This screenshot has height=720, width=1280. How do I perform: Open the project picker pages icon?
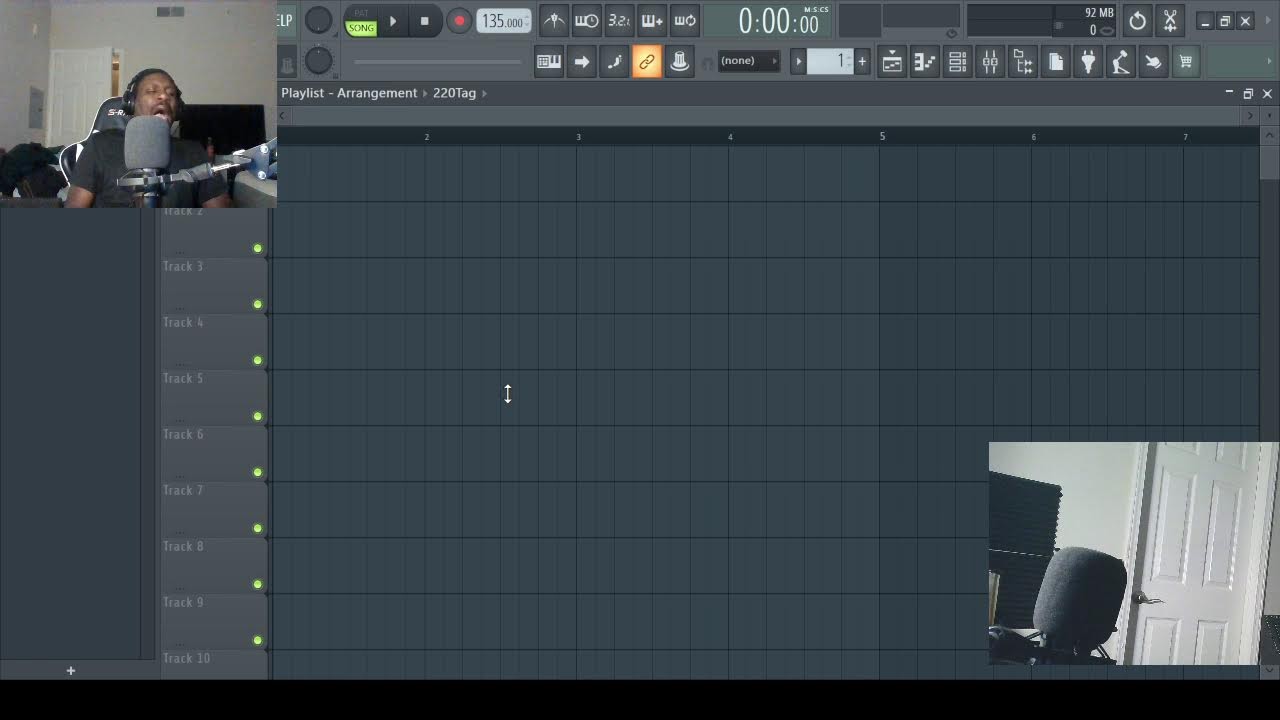(1056, 62)
